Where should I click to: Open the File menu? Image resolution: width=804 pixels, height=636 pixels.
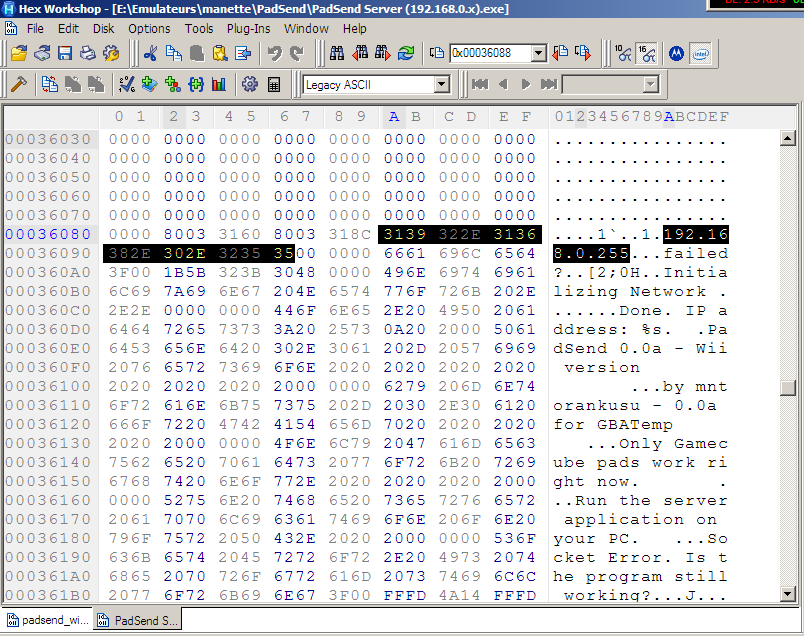click(35, 29)
